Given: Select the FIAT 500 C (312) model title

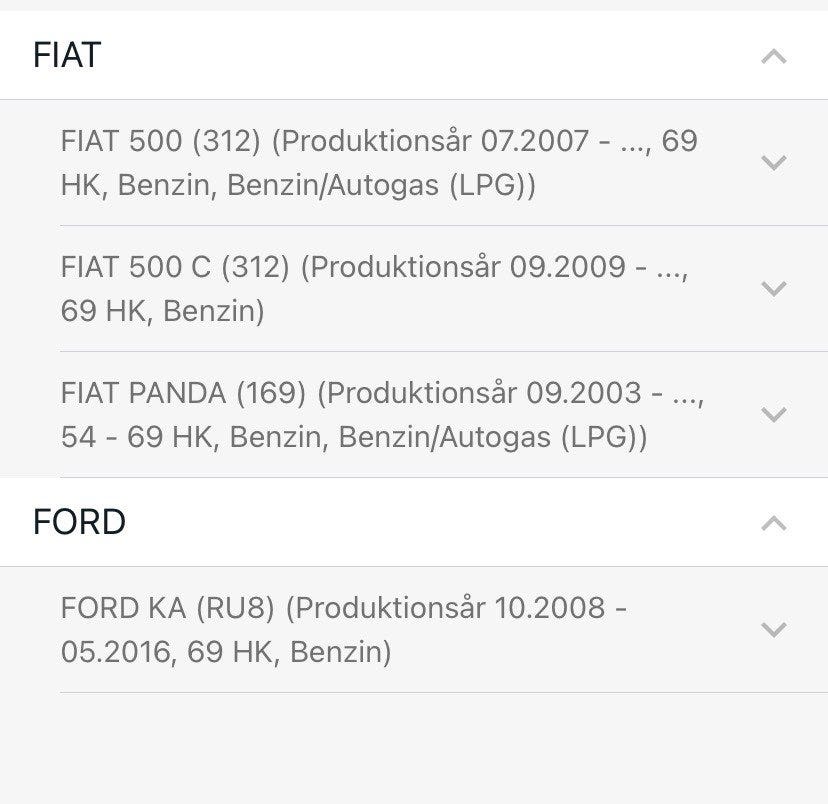Looking at the screenshot, I should 175,267.
